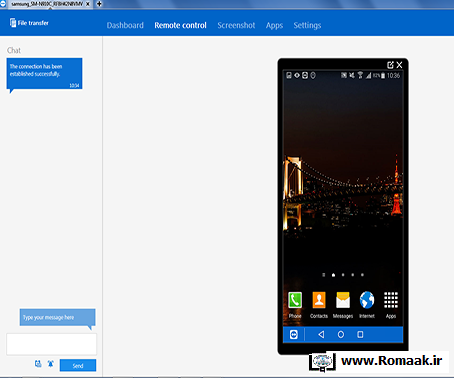Screen dimensions: 454x378
Task: Close the remote phone view
Action: tap(399, 65)
